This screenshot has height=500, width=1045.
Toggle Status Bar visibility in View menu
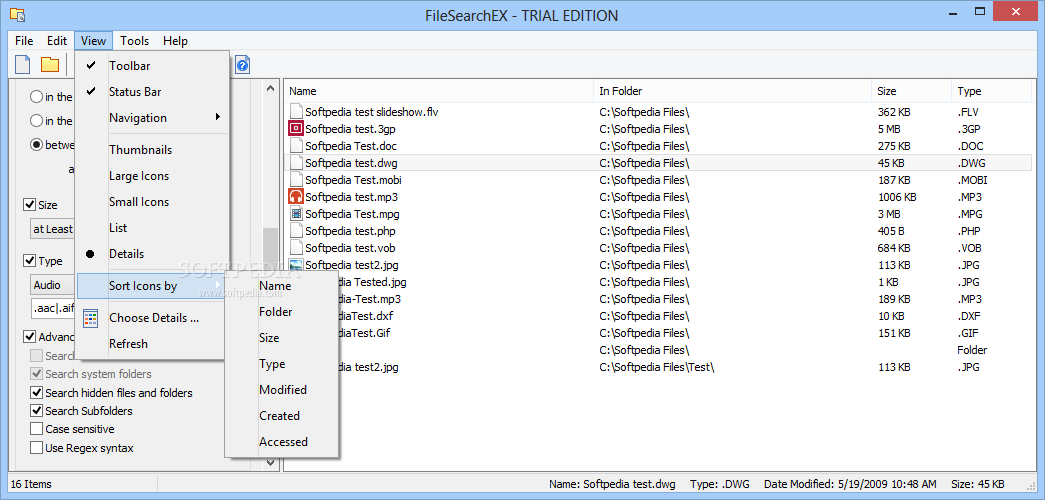(x=152, y=92)
